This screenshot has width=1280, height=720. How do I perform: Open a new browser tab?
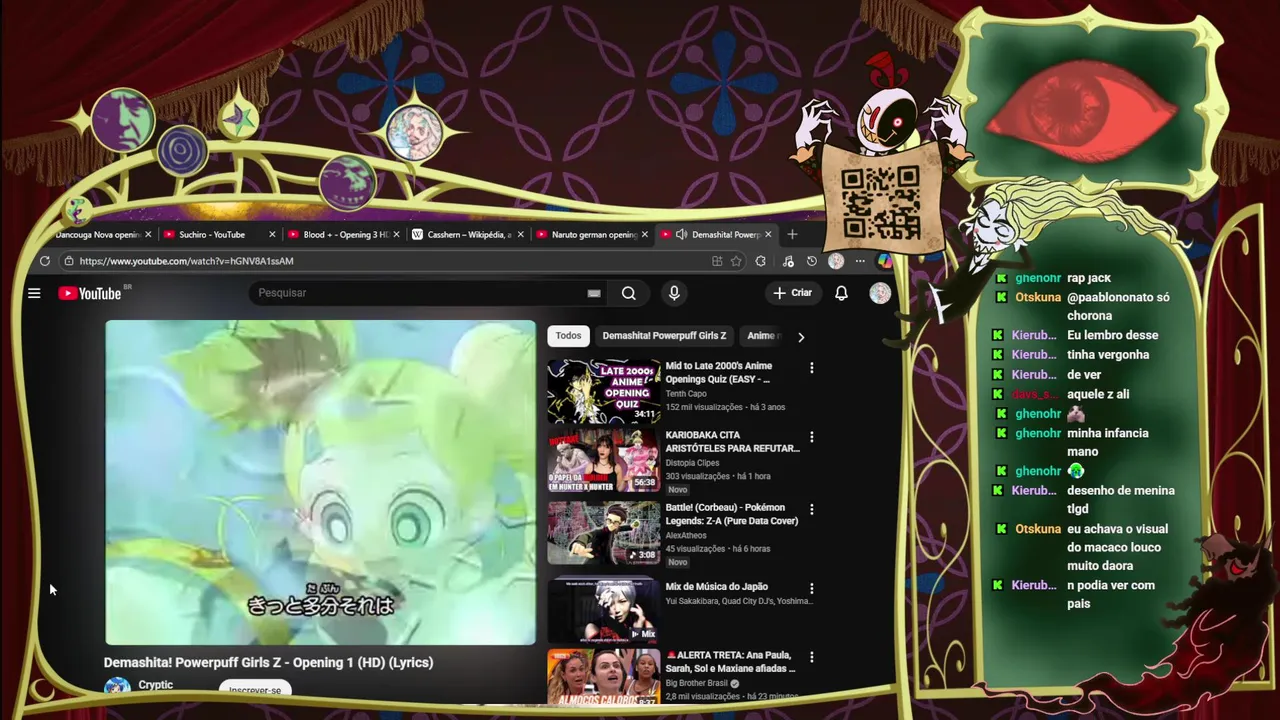pyautogui.click(x=792, y=234)
